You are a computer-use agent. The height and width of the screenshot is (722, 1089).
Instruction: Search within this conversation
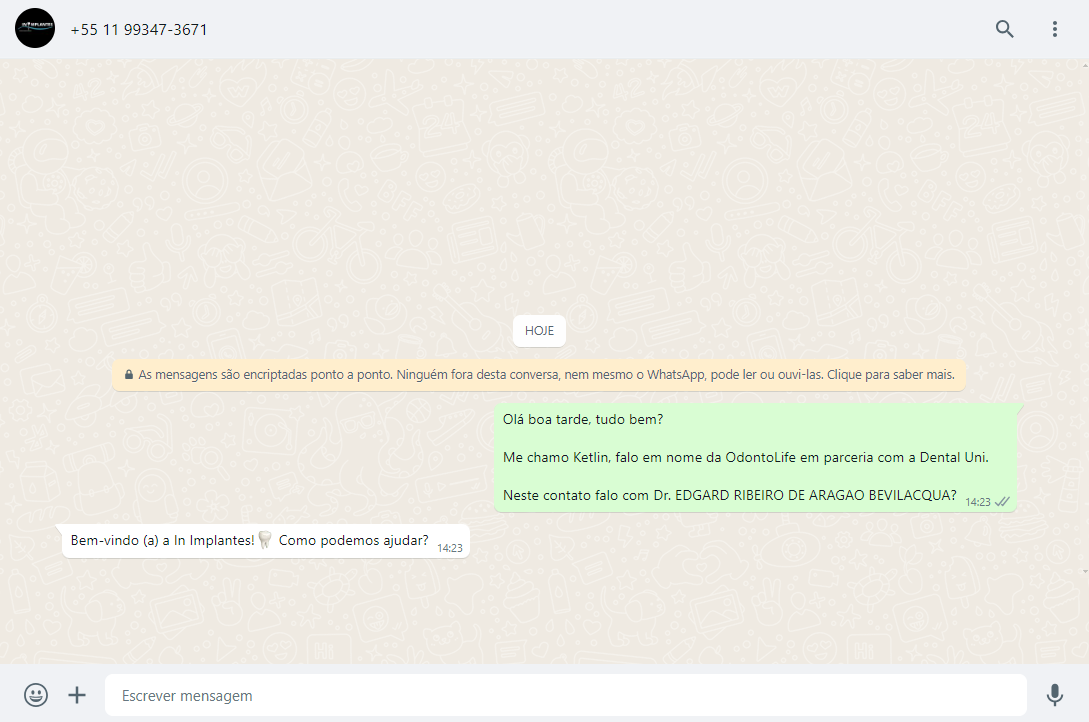tap(1004, 28)
